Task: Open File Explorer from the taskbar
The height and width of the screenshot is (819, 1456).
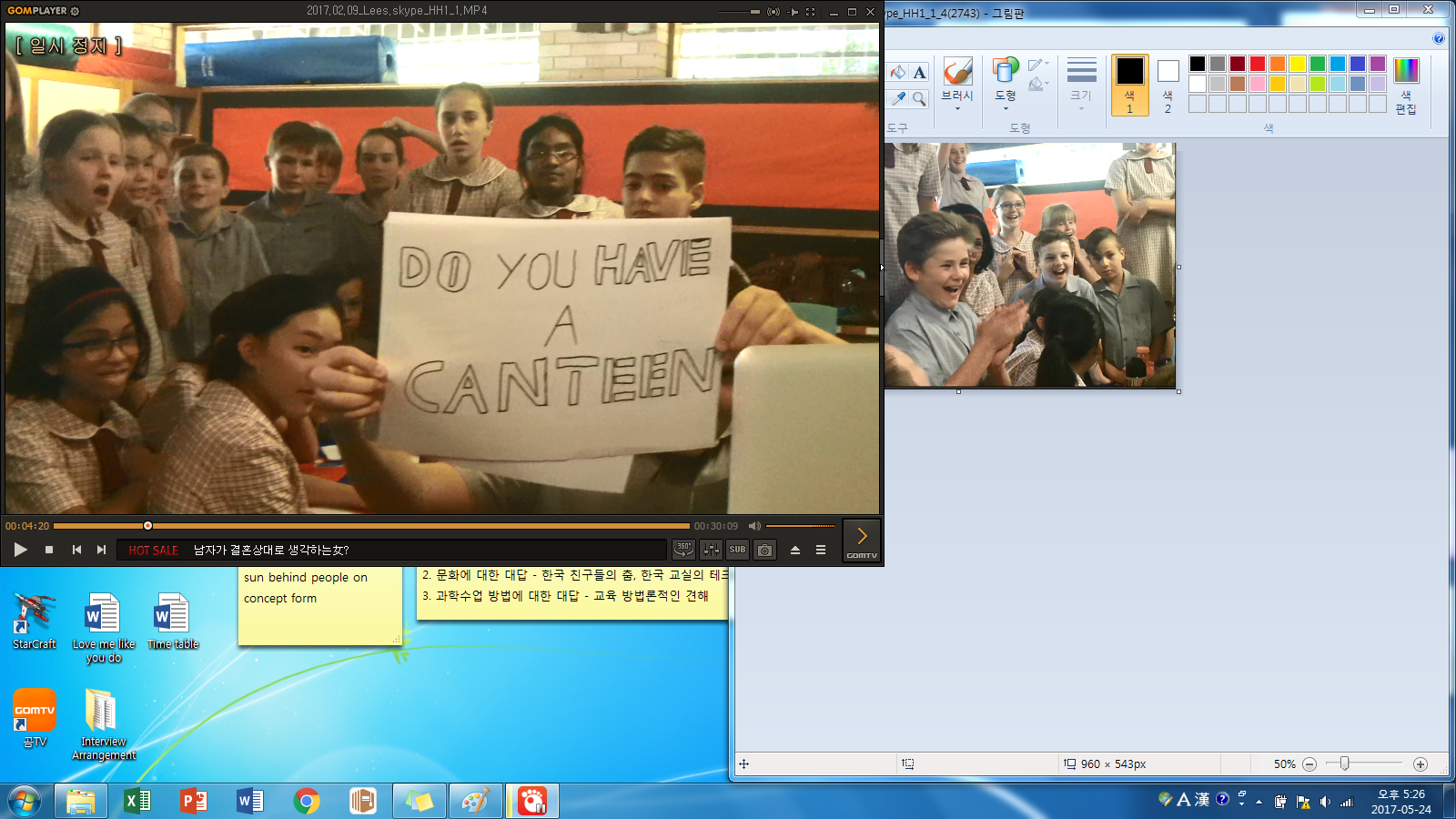Action: [x=81, y=802]
